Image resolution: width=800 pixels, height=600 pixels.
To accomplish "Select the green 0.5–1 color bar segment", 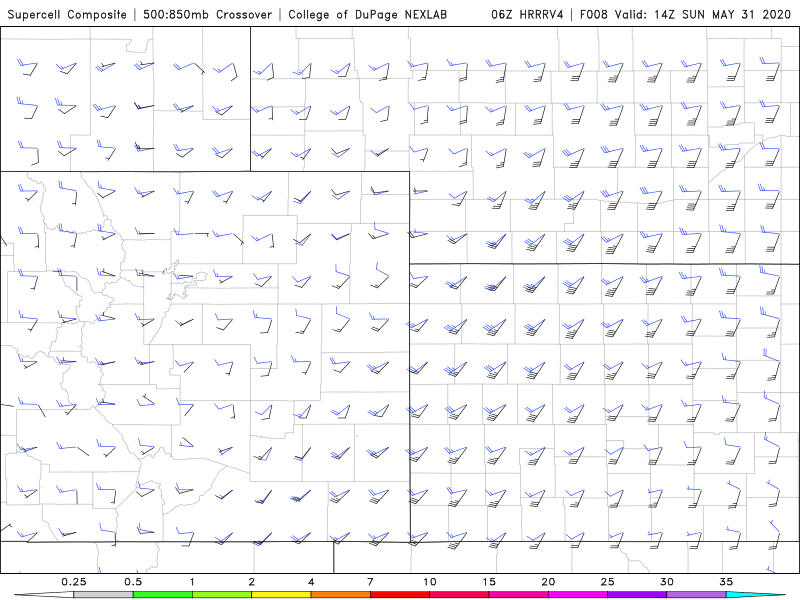I will (x=163, y=595).
